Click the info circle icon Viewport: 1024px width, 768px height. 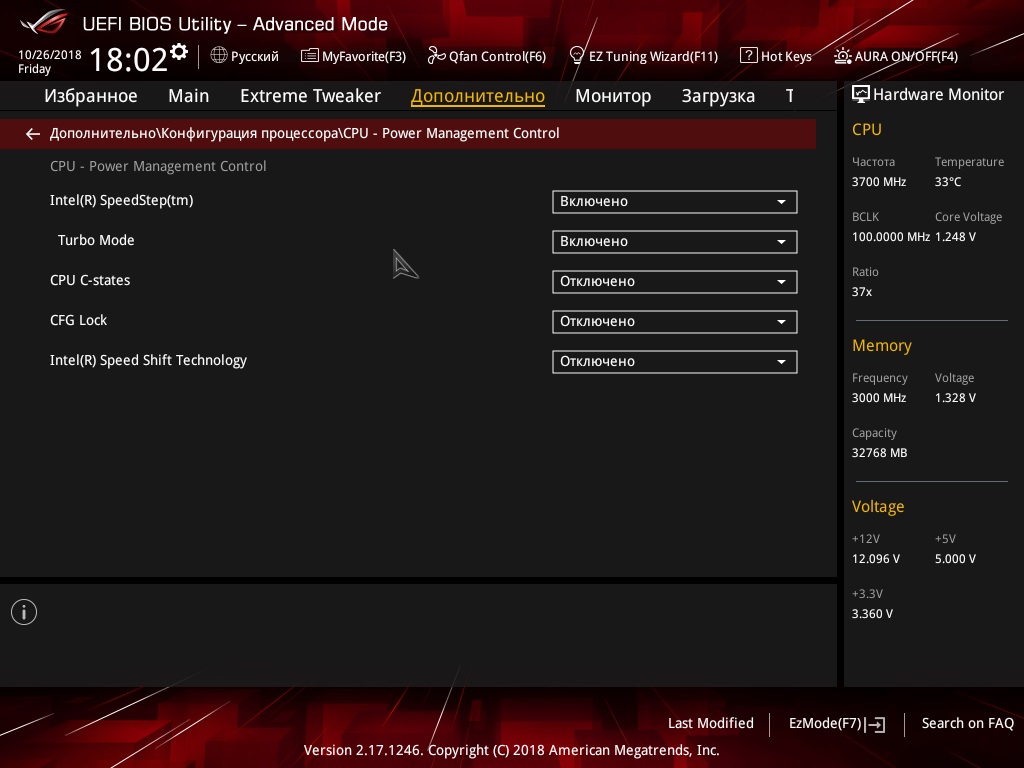click(24, 612)
